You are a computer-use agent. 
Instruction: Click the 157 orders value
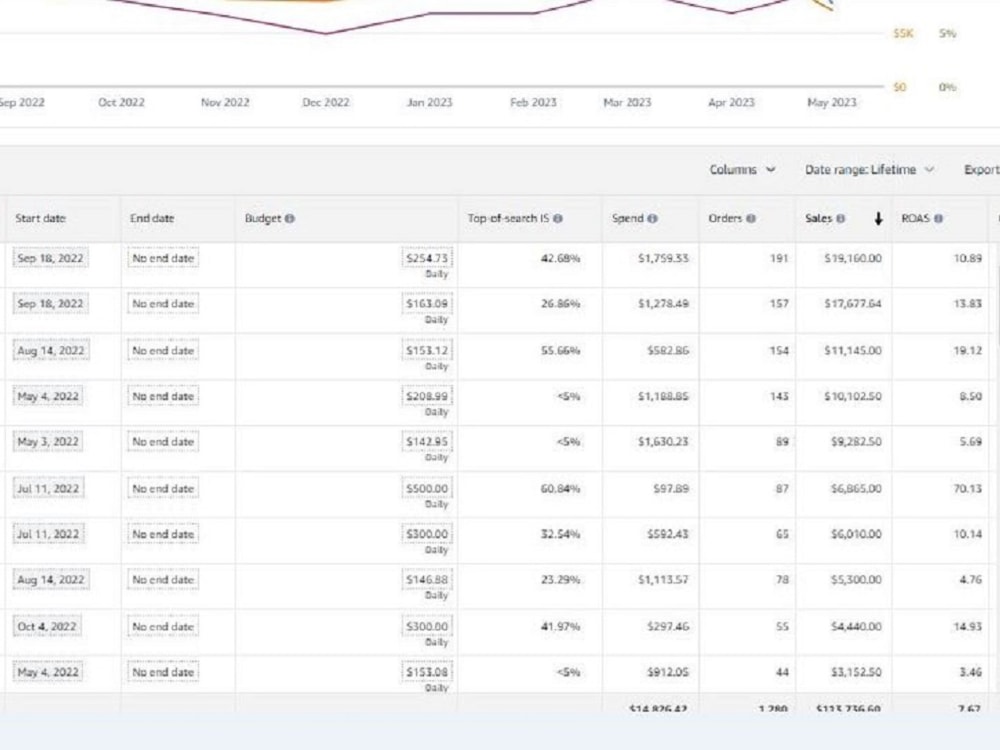tap(779, 304)
